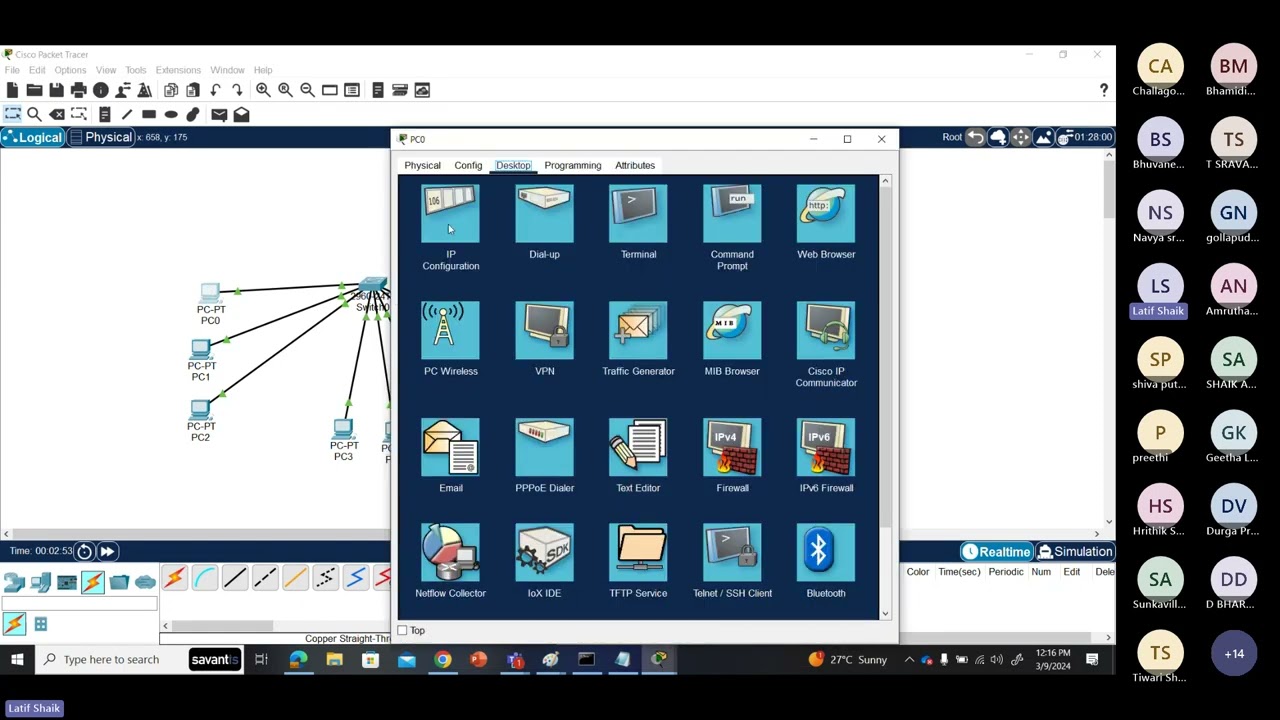Select the Console light-blue cable
The height and width of the screenshot is (720, 1280).
tap(205, 578)
